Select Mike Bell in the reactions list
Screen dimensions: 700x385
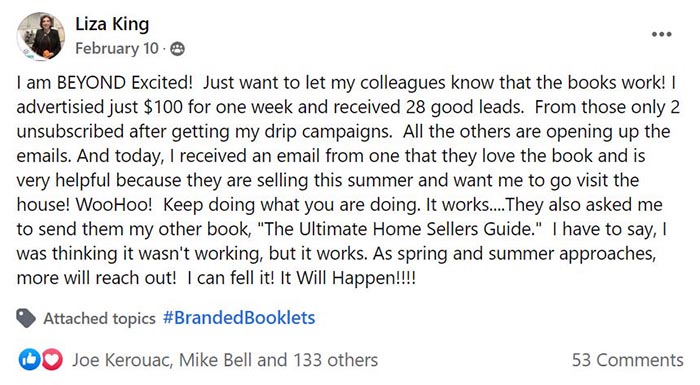[x=216, y=360]
